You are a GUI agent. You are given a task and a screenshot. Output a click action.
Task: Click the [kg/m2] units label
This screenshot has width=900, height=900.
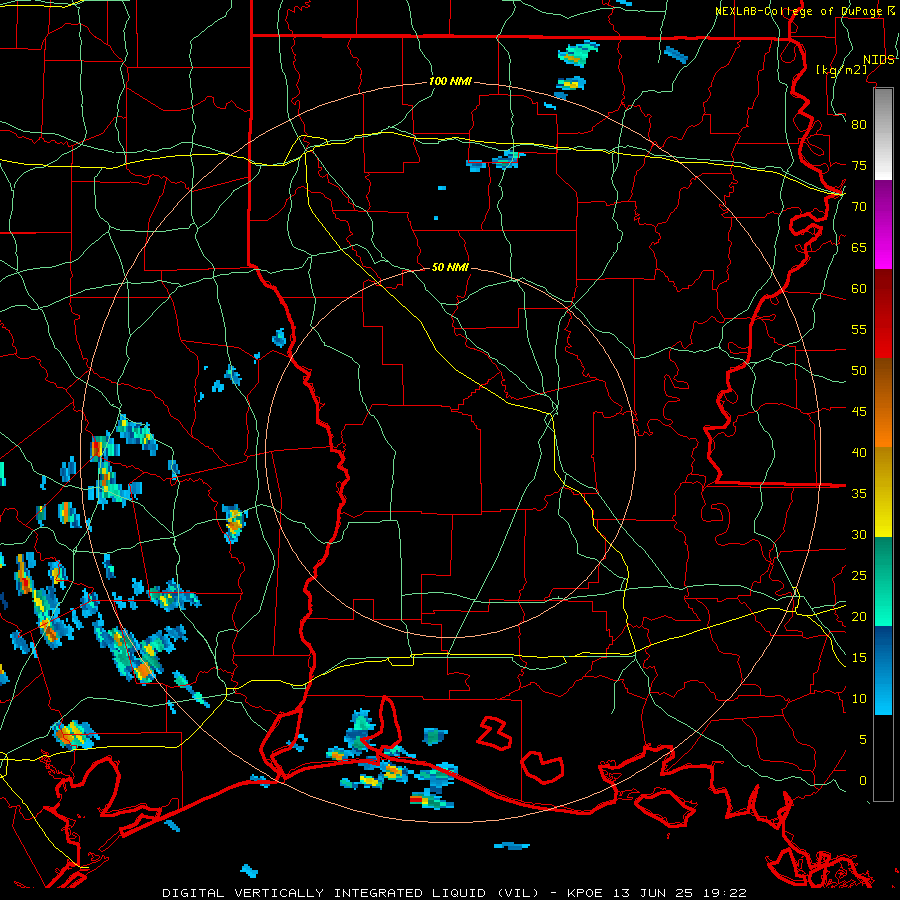pos(841,69)
